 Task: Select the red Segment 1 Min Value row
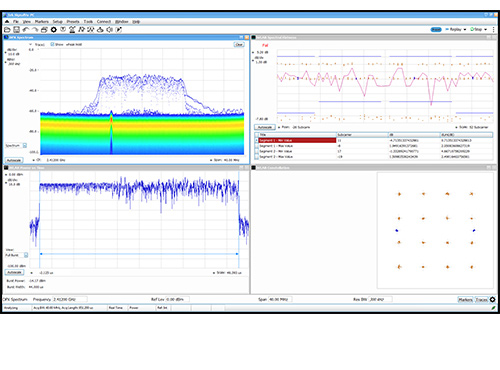coord(297,140)
